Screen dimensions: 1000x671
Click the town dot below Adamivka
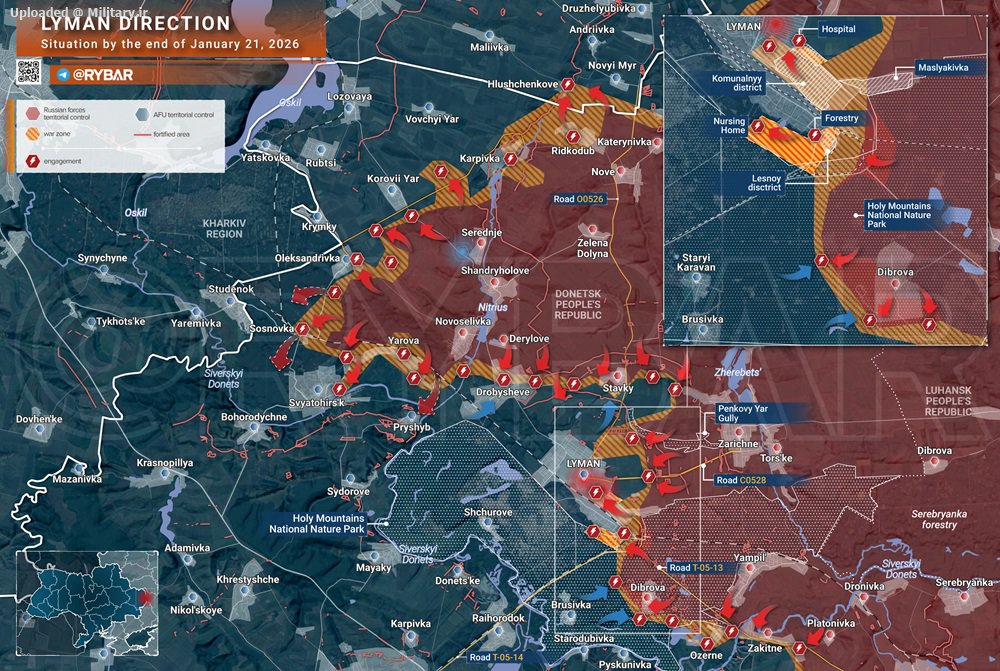click(x=187, y=560)
